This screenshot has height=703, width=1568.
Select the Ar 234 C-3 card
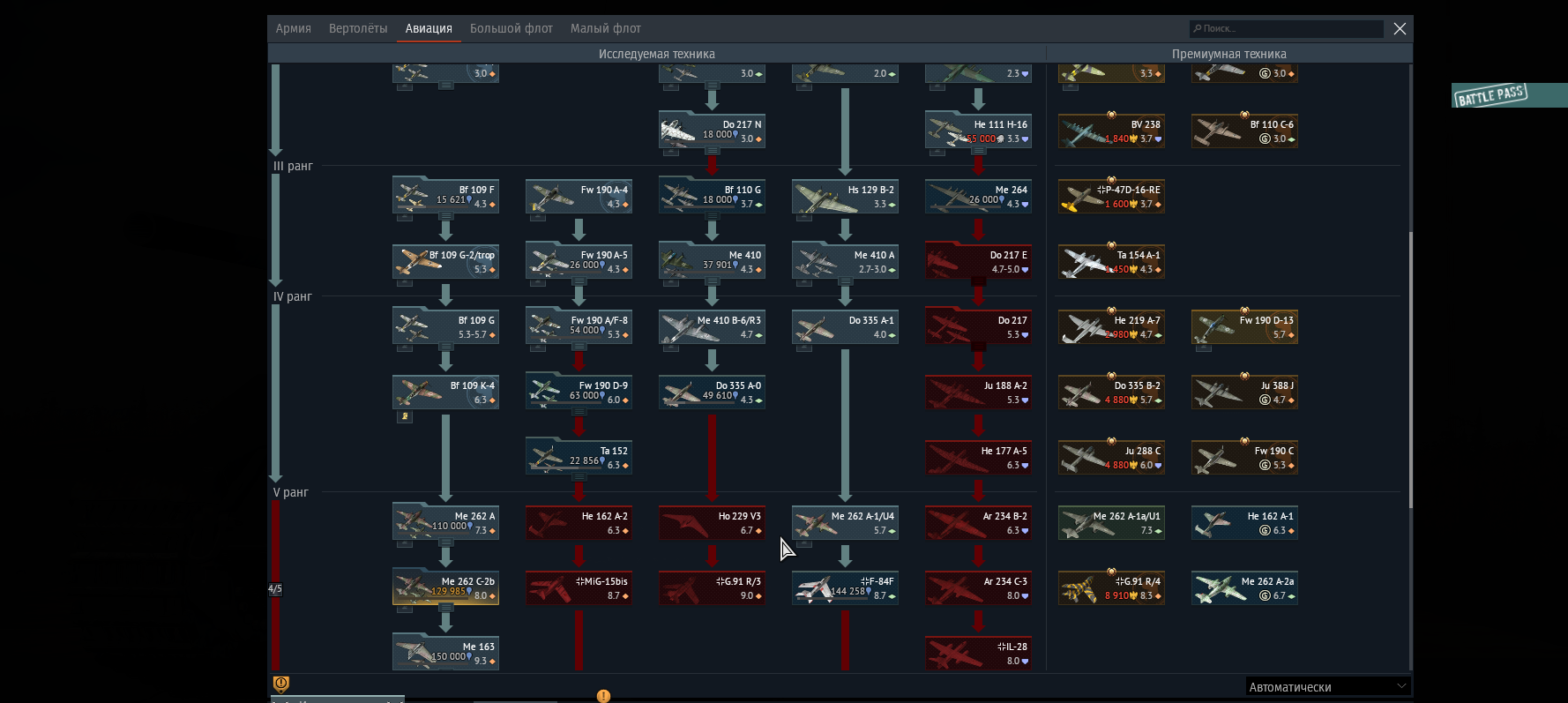978,588
